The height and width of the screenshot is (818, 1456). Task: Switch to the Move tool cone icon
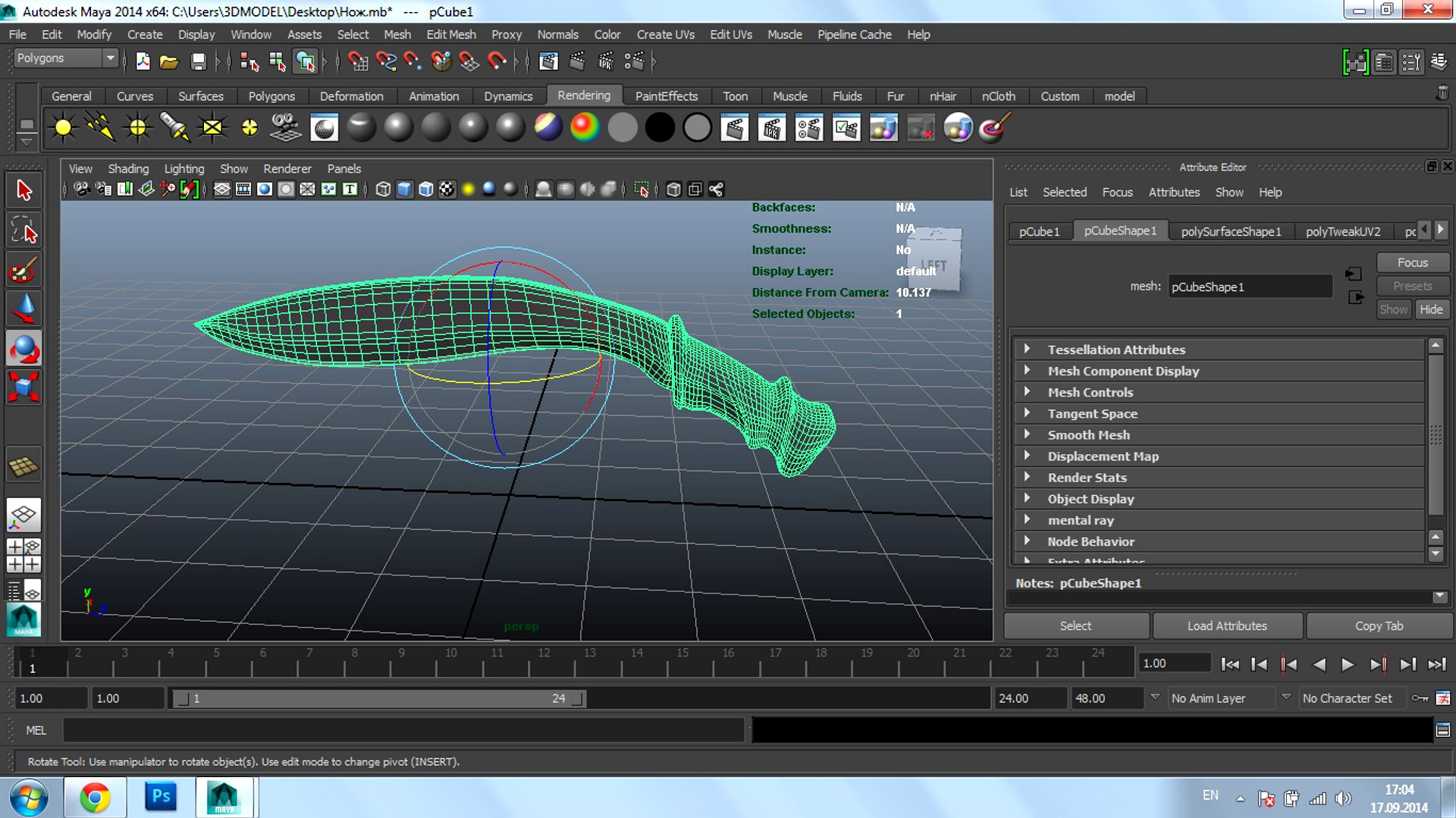pos(24,309)
